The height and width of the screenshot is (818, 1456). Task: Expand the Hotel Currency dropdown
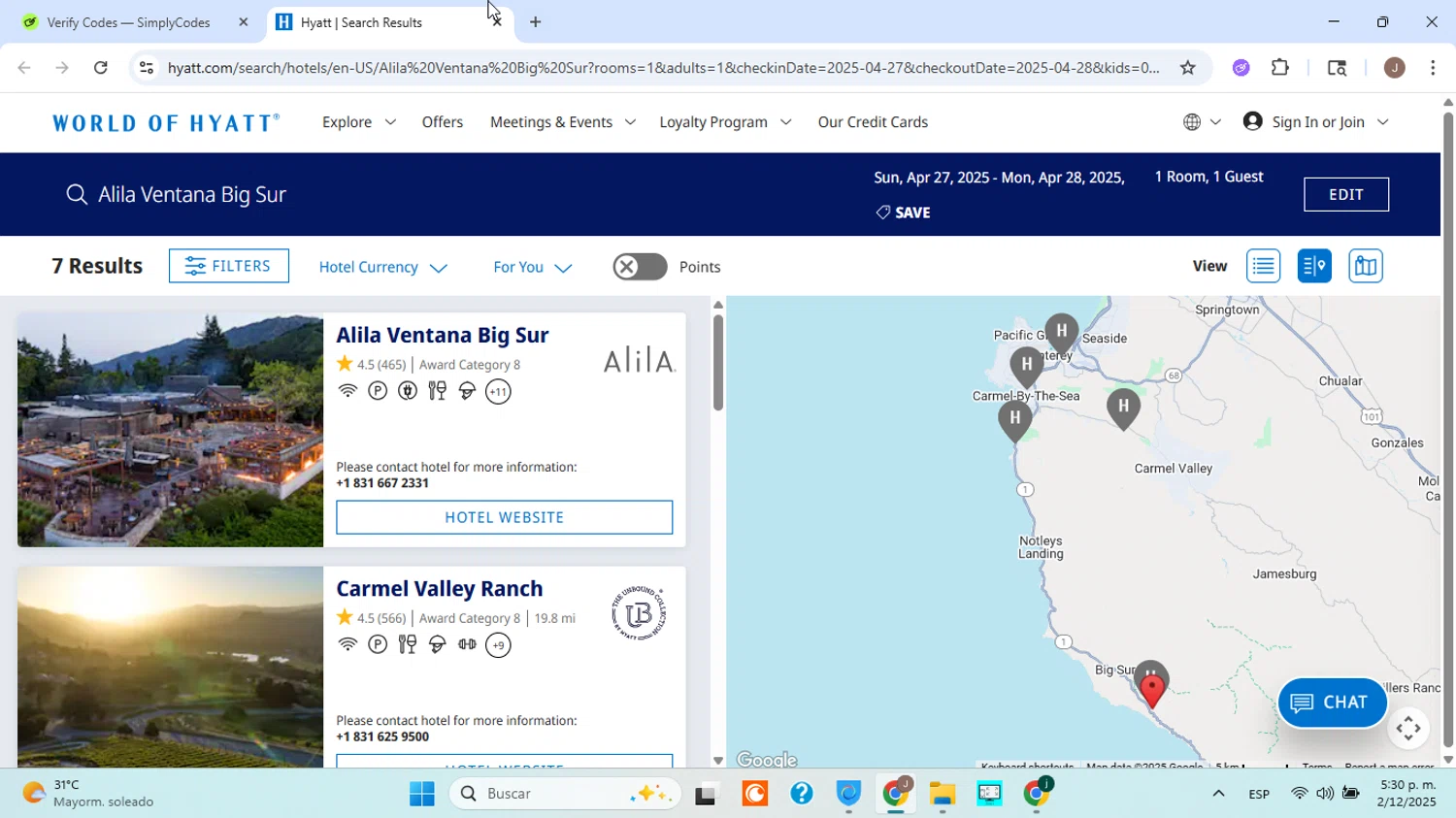click(x=382, y=267)
